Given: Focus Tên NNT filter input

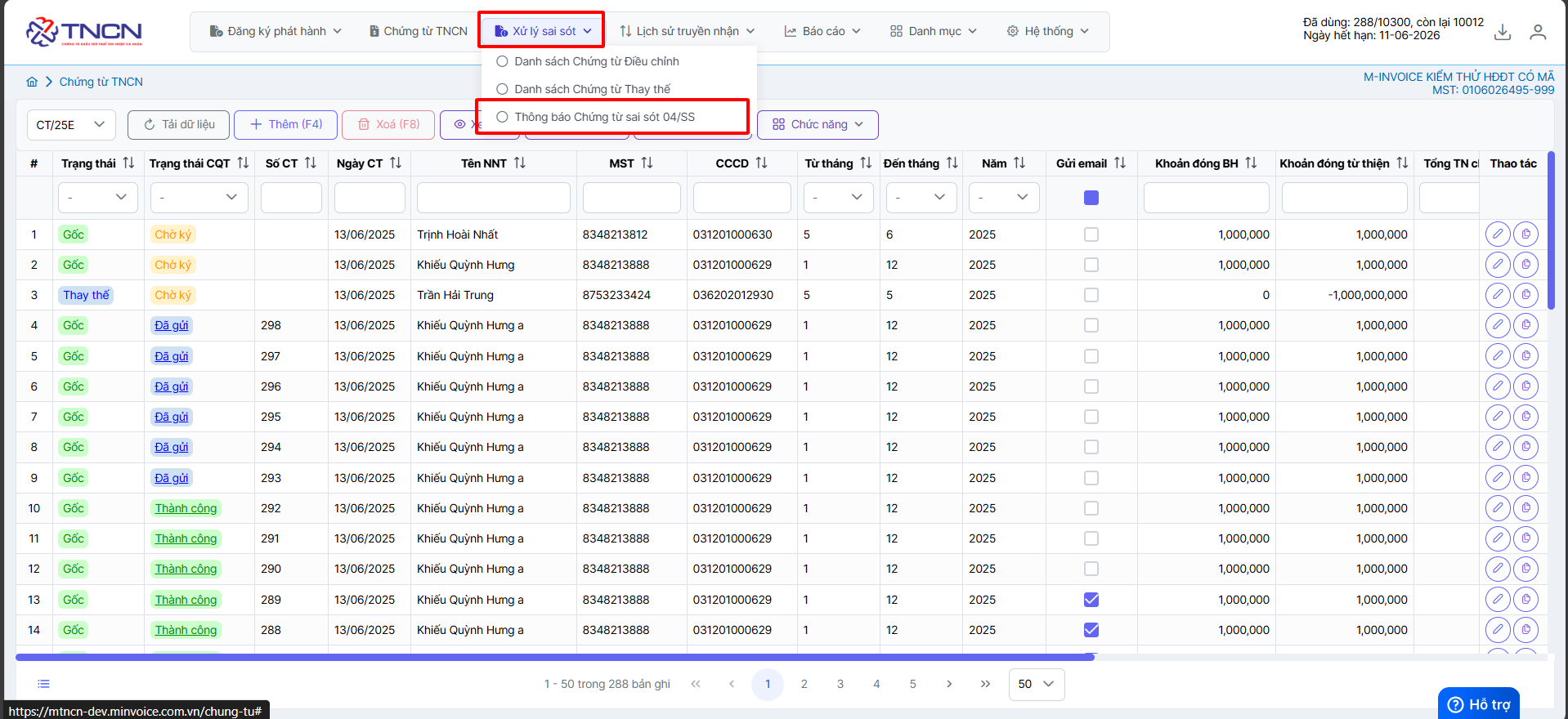Looking at the screenshot, I should 494,198.
